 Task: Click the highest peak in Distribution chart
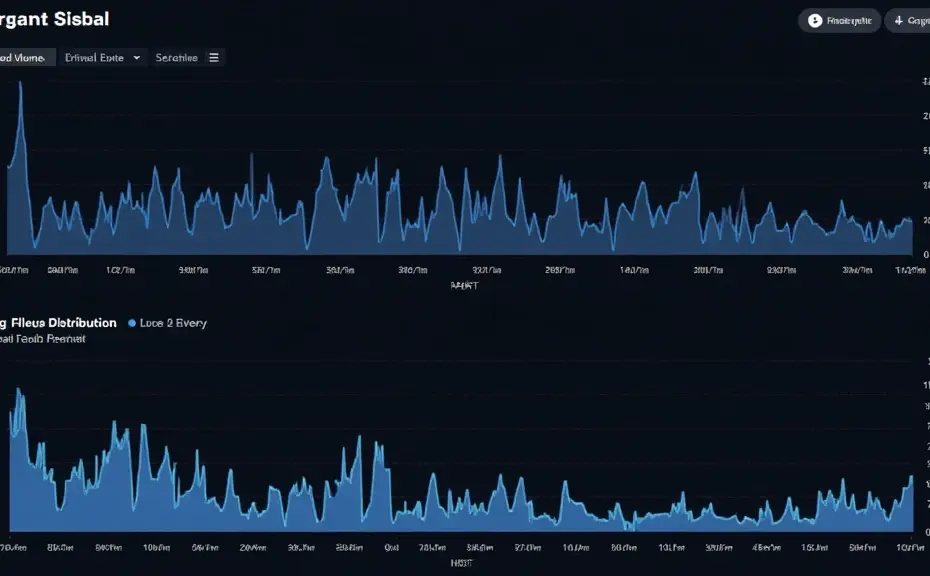coord(18,389)
